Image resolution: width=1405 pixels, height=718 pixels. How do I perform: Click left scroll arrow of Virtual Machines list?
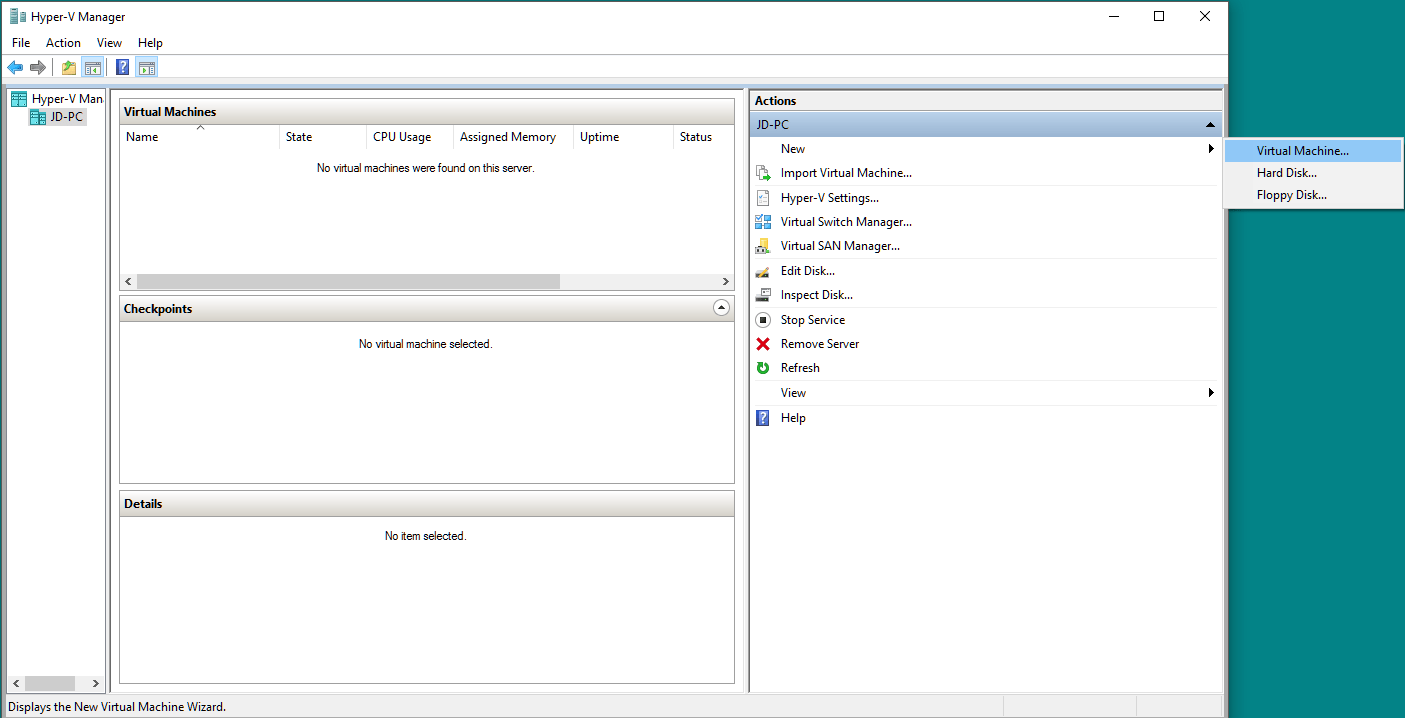click(x=128, y=282)
